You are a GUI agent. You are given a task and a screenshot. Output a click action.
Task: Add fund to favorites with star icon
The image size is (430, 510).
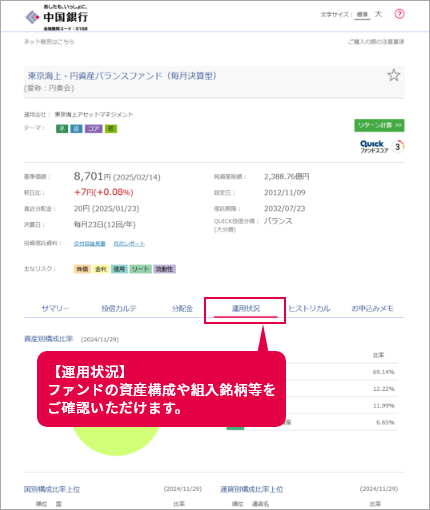click(x=394, y=75)
